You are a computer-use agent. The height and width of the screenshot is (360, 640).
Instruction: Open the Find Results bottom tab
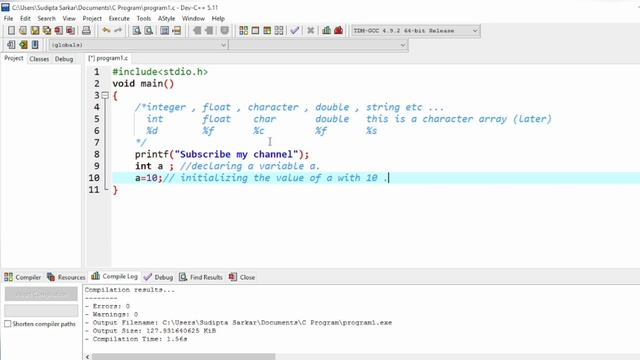coord(201,277)
